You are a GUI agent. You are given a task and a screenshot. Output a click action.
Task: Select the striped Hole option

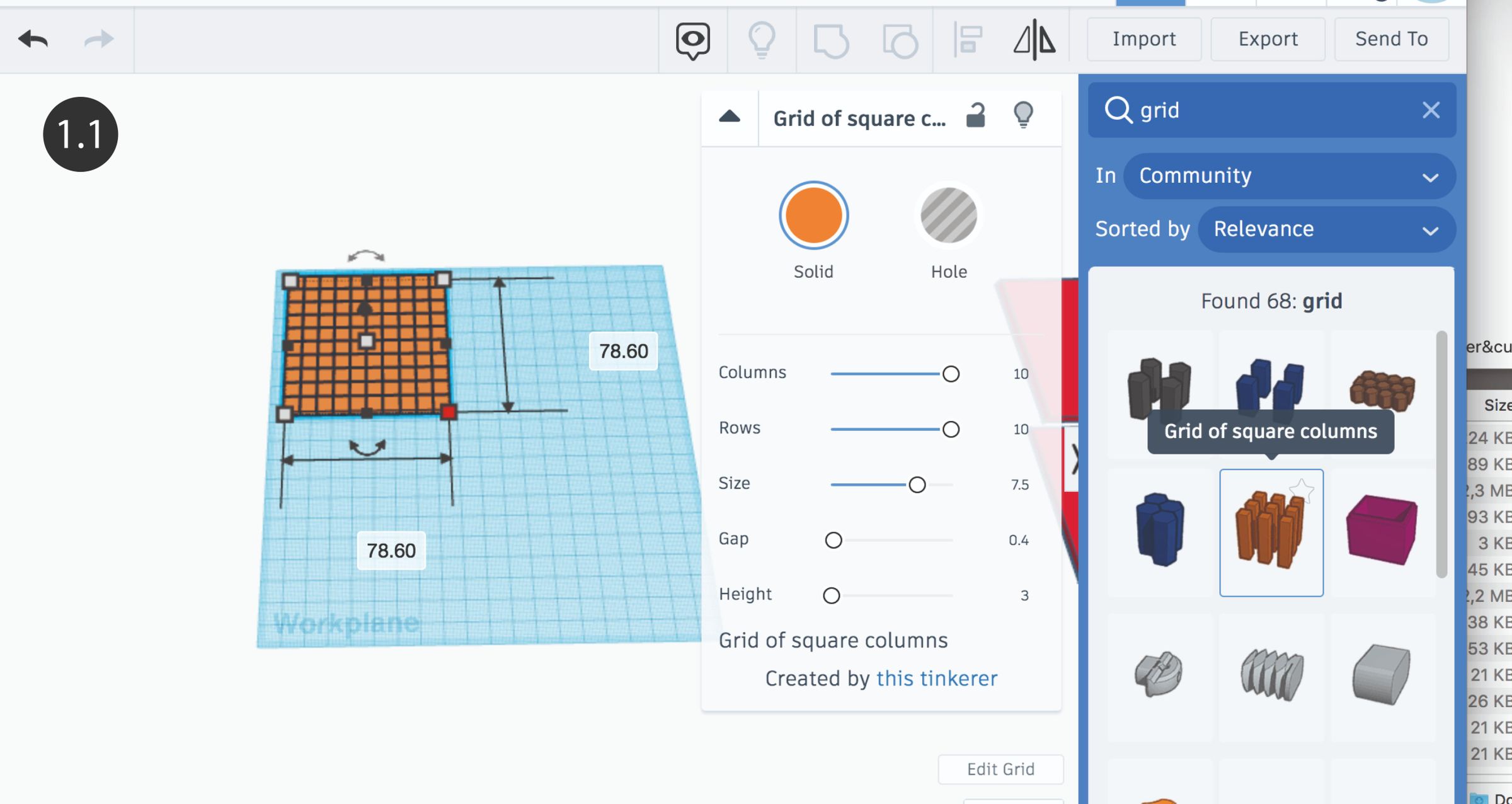pyautogui.click(x=949, y=215)
